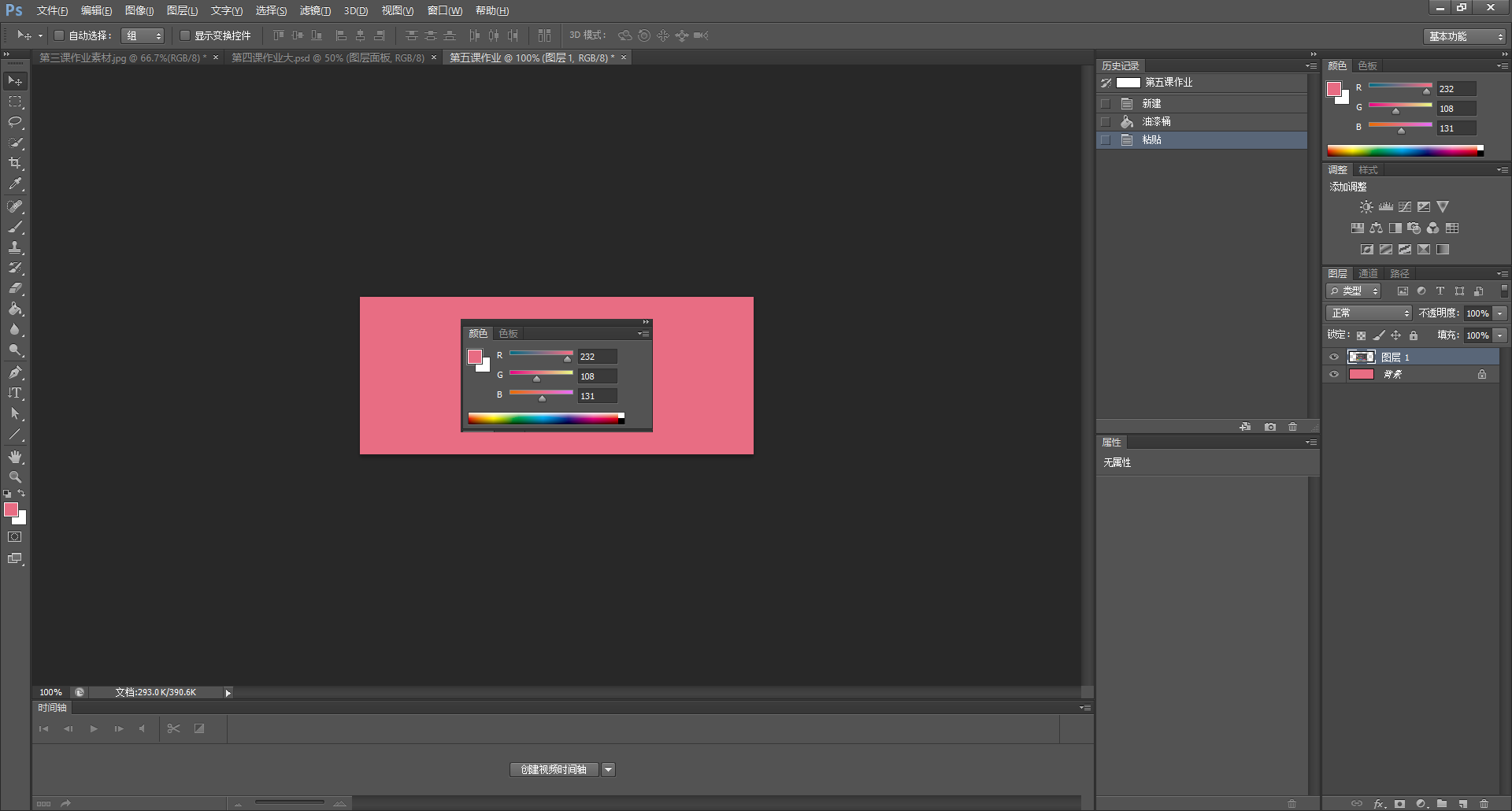
Task: Select the Brush tool
Action: pos(15,227)
